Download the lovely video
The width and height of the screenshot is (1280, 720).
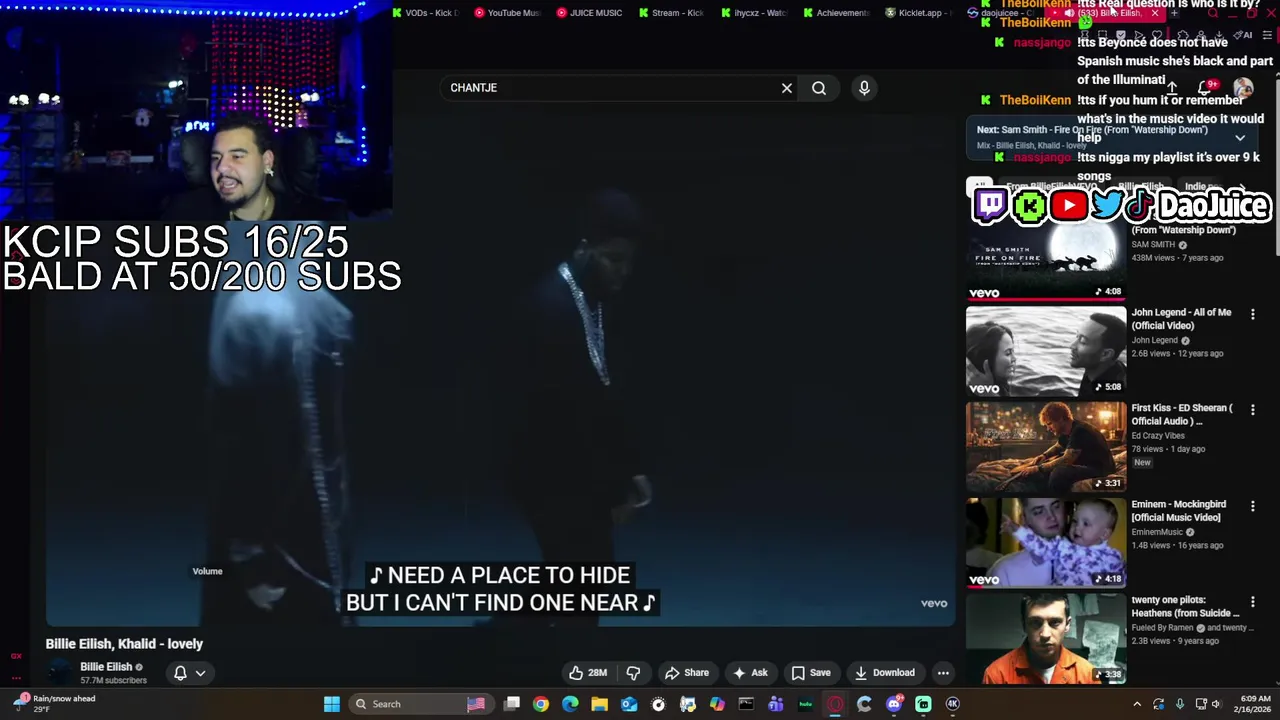click(x=885, y=673)
